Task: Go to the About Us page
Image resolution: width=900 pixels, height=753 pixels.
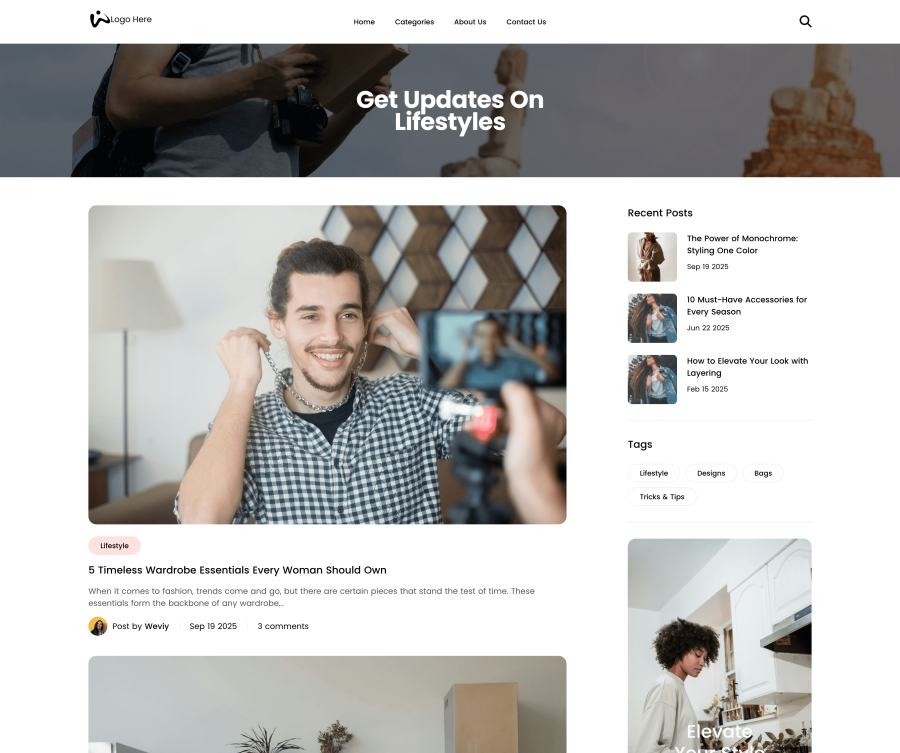Action: click(470, 22)
